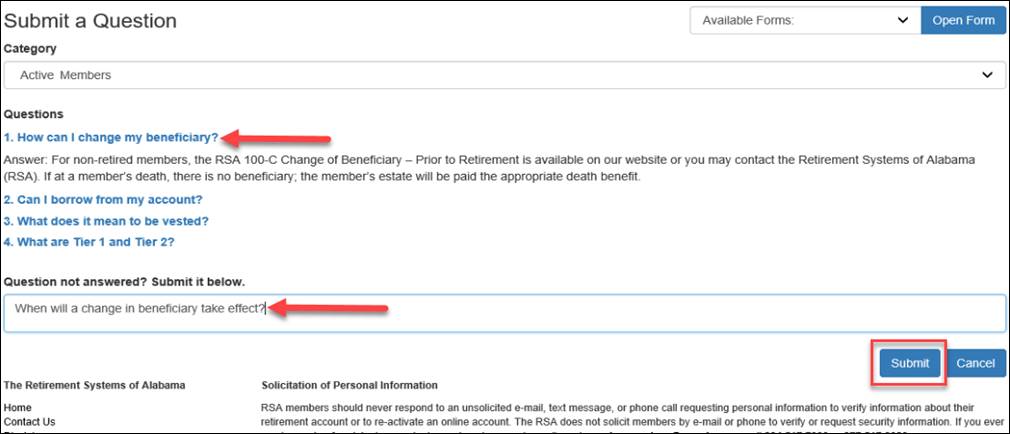
Task: Click 'The Retirement Systems of Alabama' footer heading
Action: 95,385
